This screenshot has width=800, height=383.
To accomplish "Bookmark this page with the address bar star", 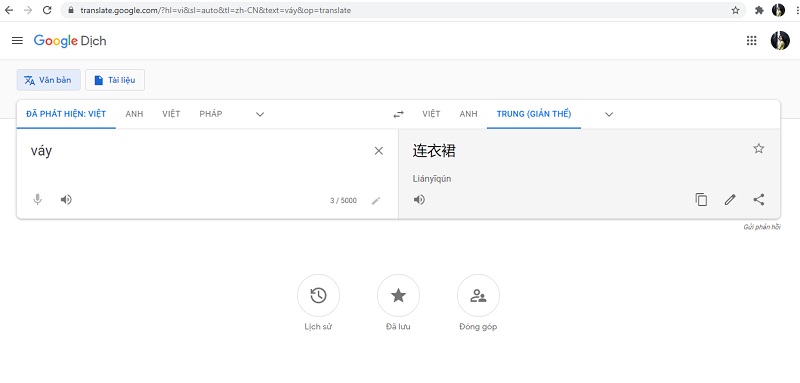I will click(x=735, y=10).
